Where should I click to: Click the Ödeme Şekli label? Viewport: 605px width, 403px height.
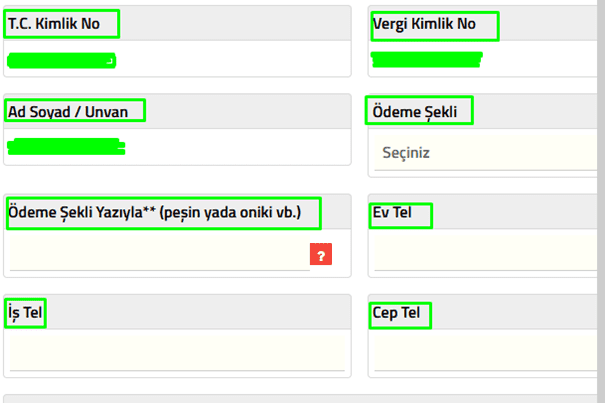420,112
